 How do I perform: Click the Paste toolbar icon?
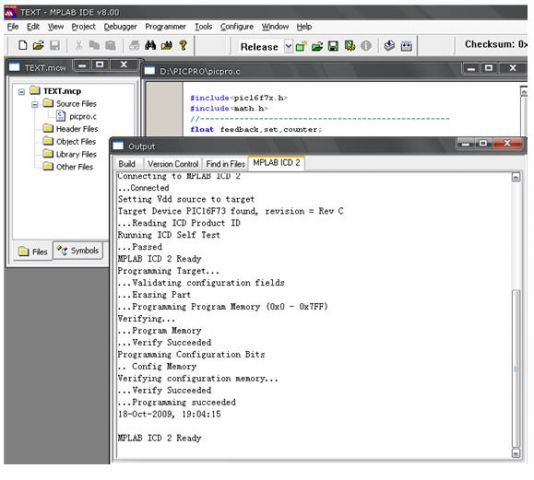tap(110, 45)
